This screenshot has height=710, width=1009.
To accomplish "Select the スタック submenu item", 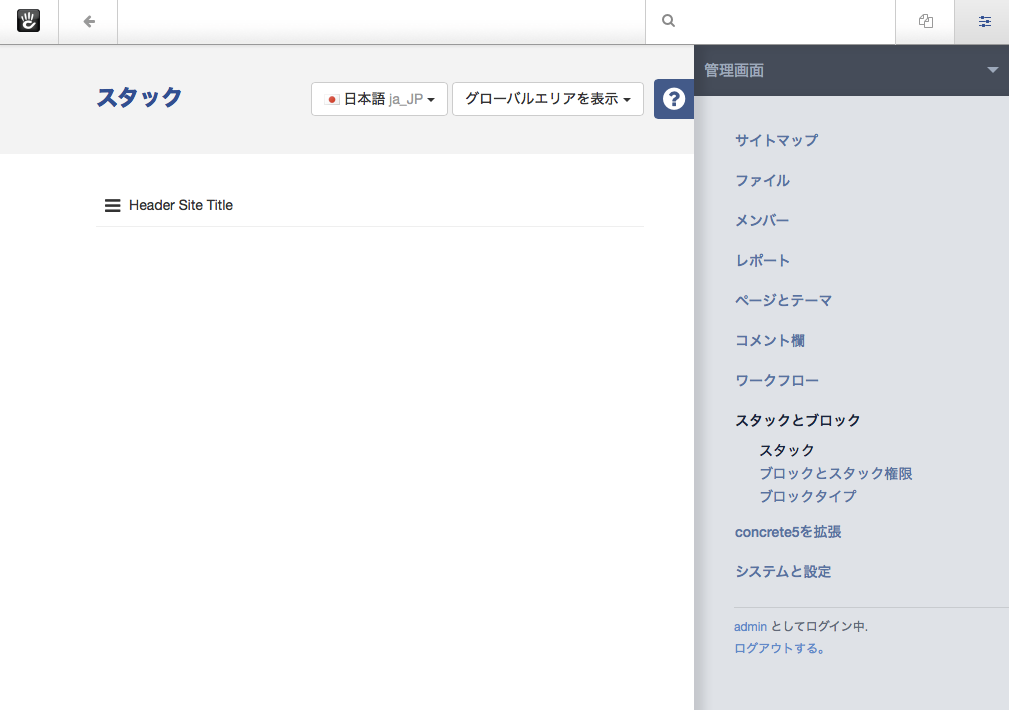I will [787, 450].
